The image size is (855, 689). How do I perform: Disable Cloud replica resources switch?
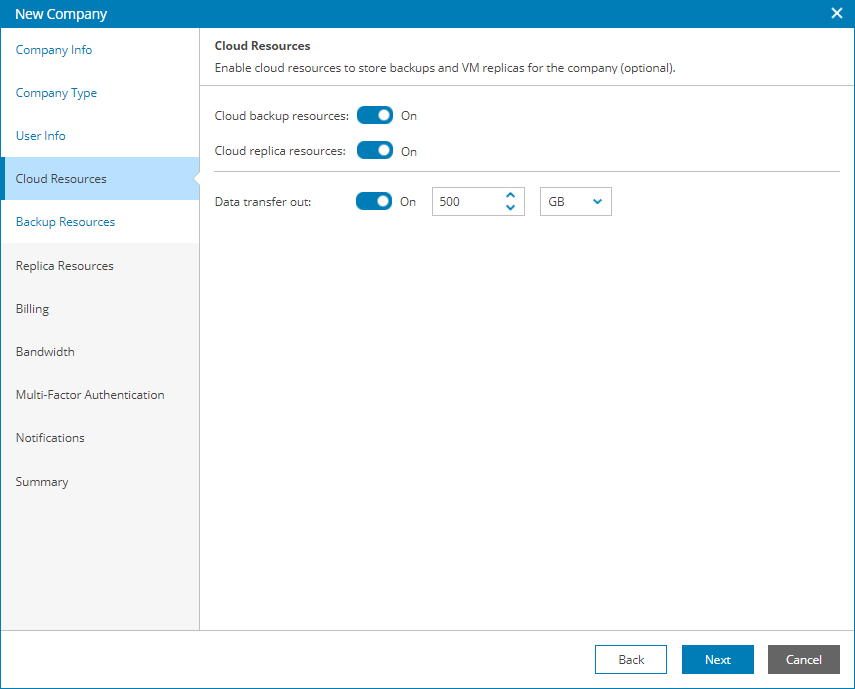(375, 151)
